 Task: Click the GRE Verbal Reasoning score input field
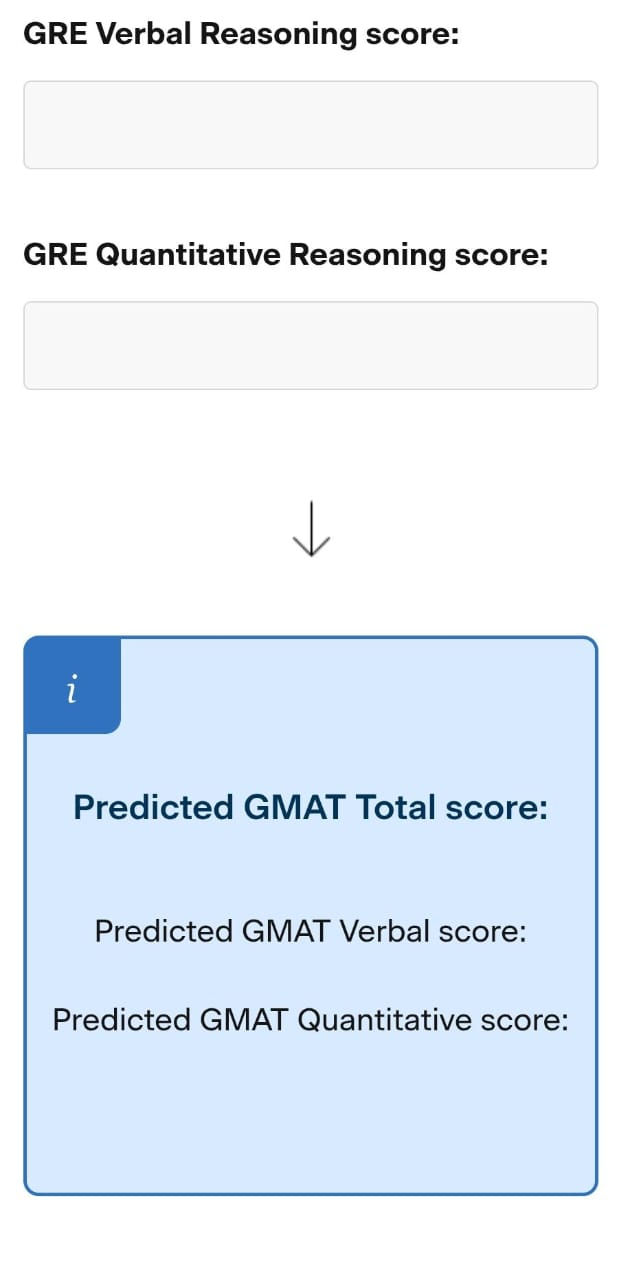[311, 125]
